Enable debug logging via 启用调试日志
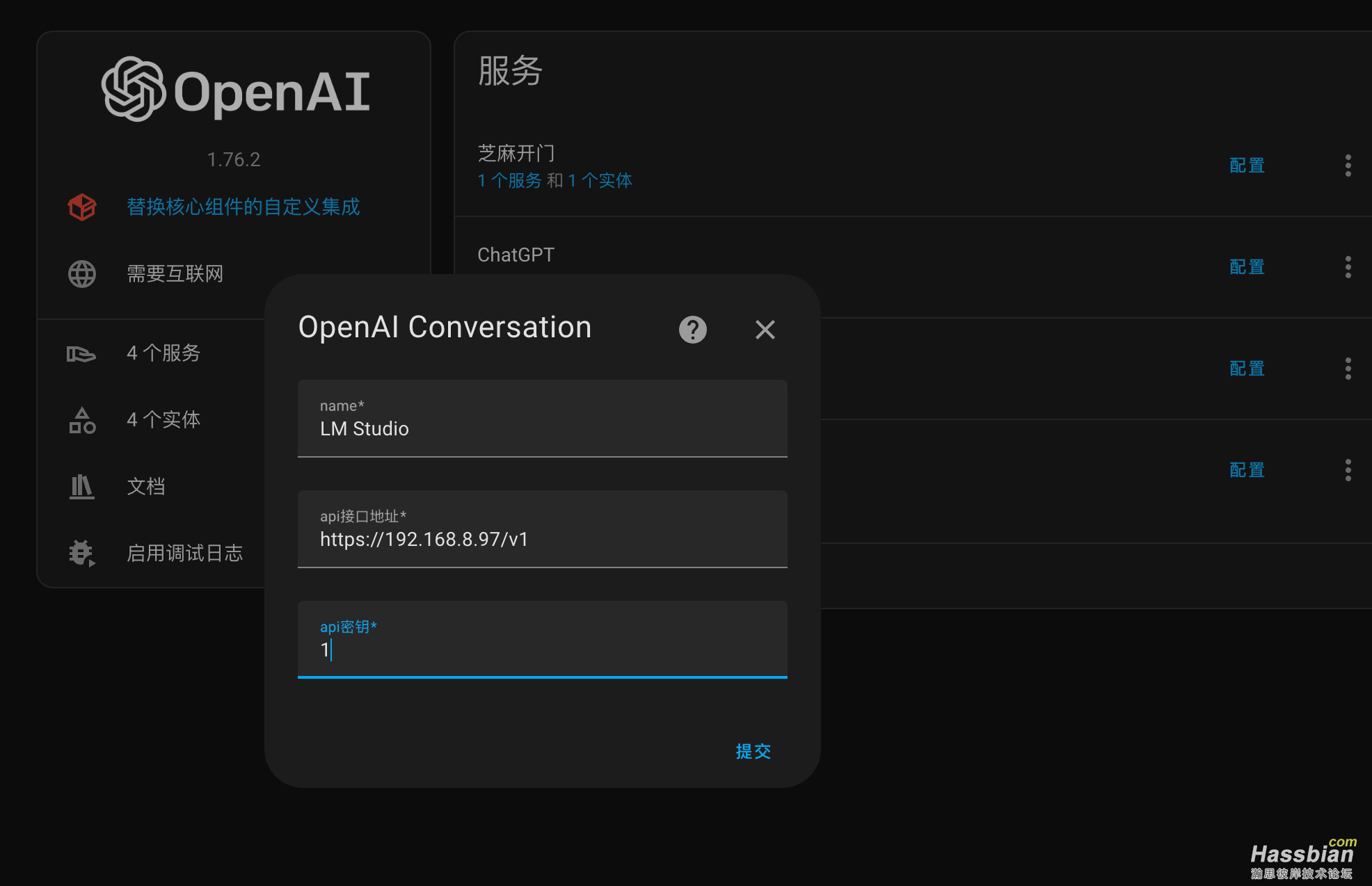This screenshot has width=1372, height=886. [185, 553]
